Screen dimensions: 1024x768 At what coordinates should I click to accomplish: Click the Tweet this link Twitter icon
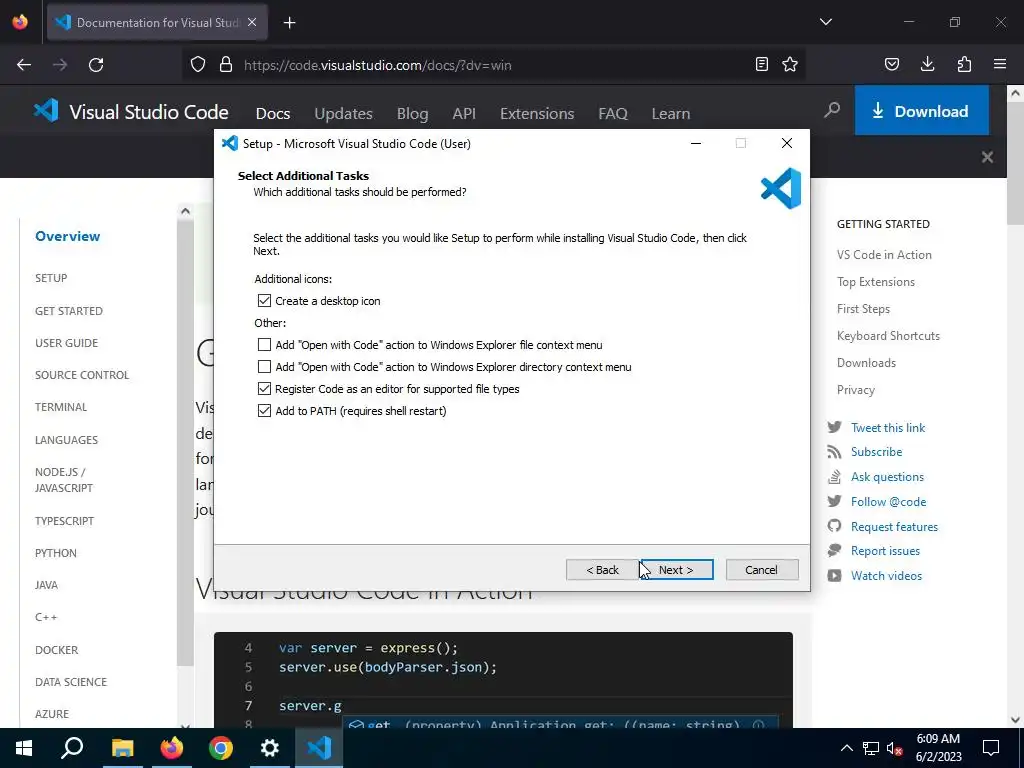tap(834, 427)
